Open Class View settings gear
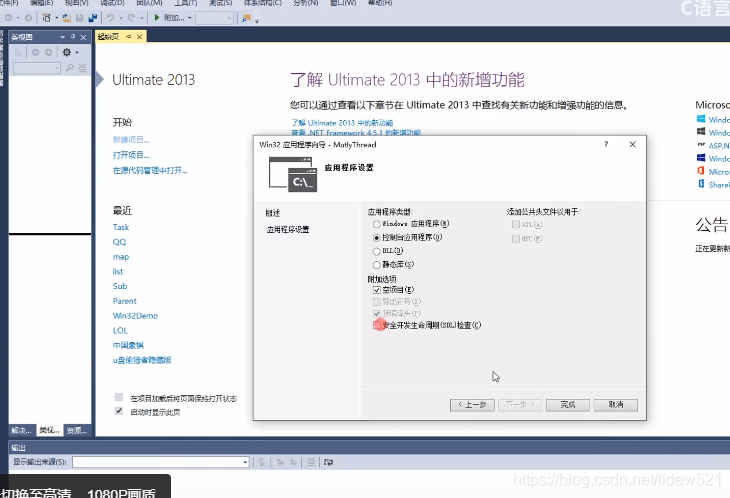 point(67,52)
